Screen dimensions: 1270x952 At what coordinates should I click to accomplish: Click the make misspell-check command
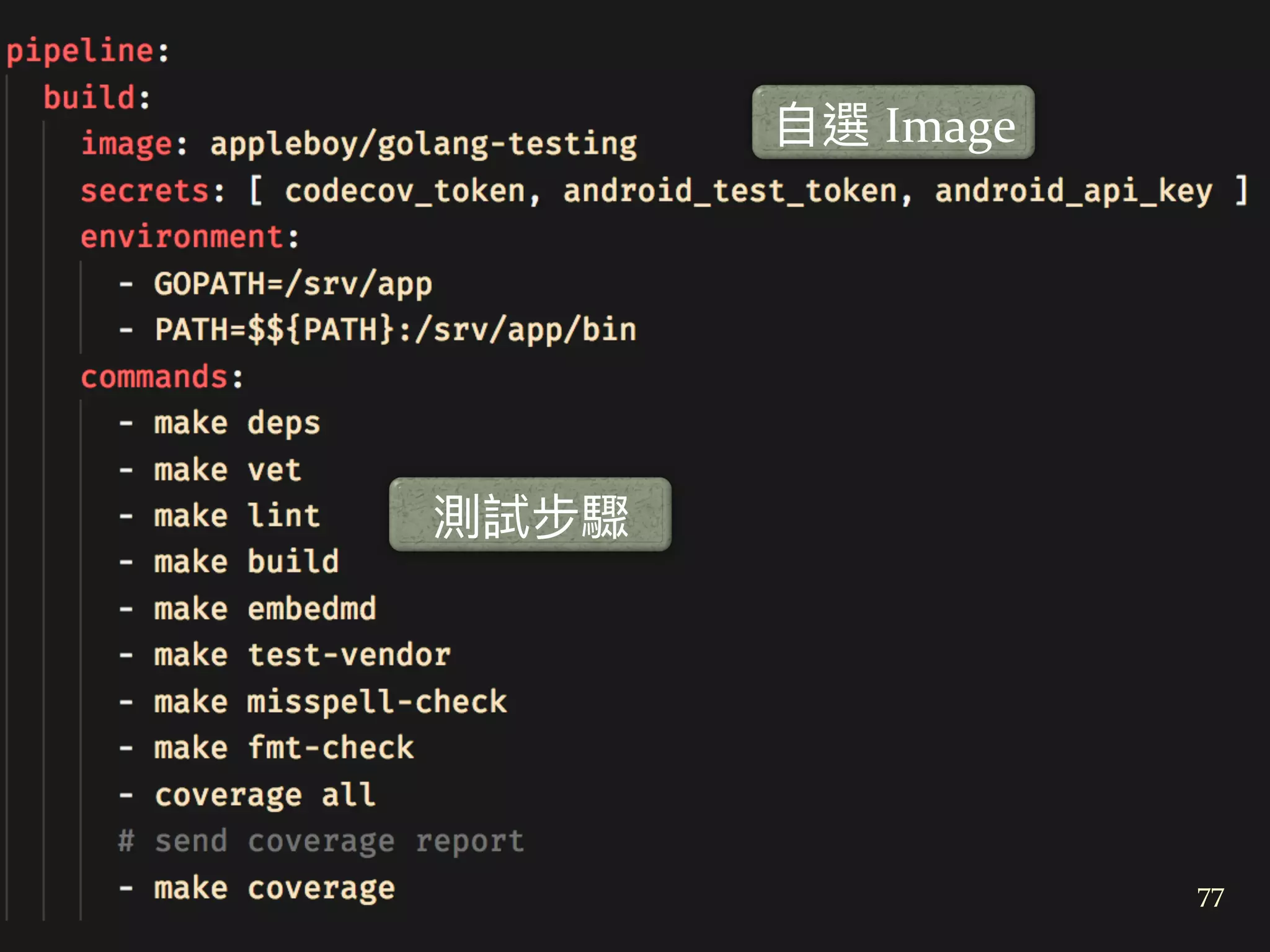coord(330,702)
